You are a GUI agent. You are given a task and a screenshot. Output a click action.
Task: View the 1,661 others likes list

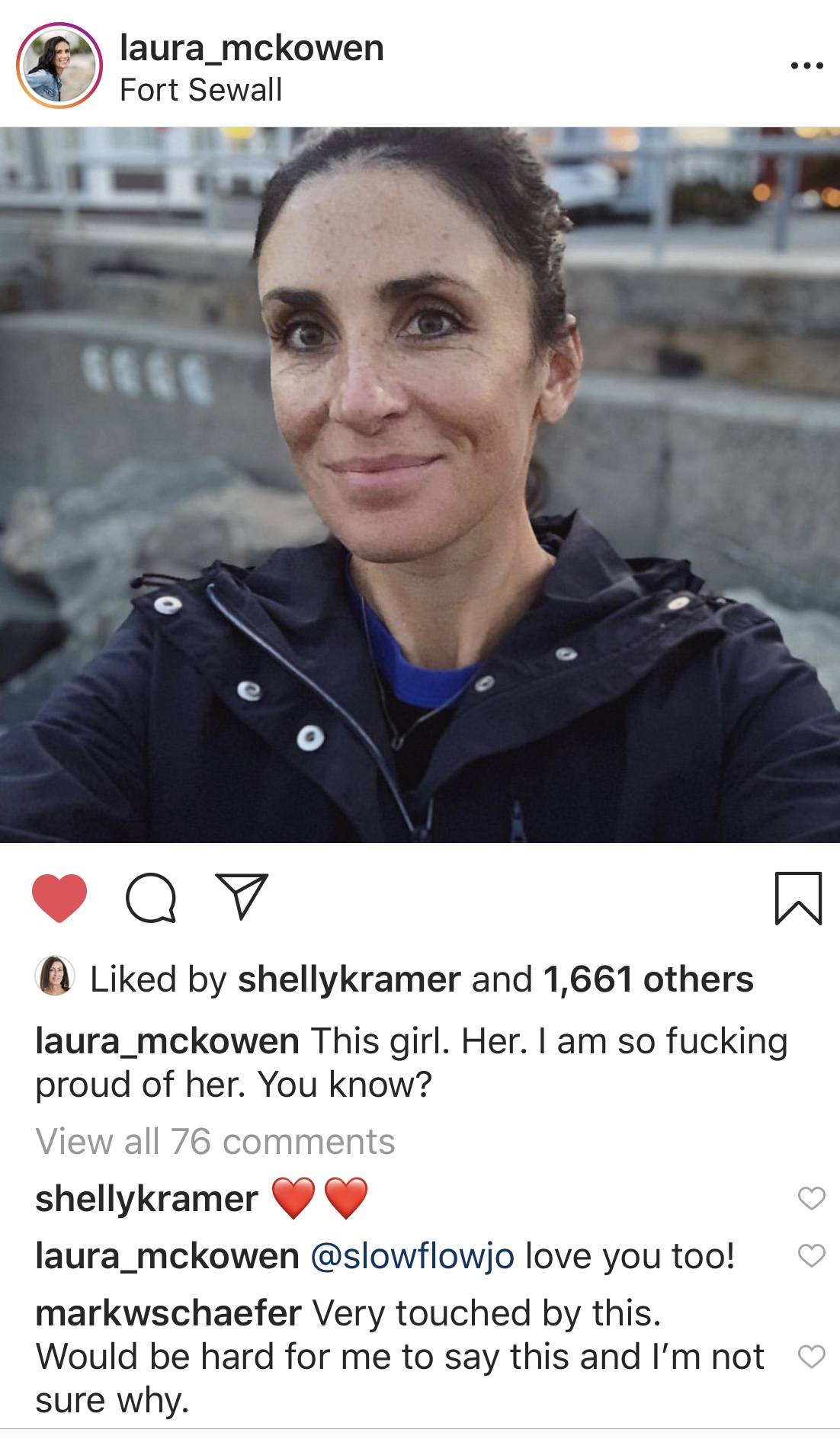(x=648, y=979)
